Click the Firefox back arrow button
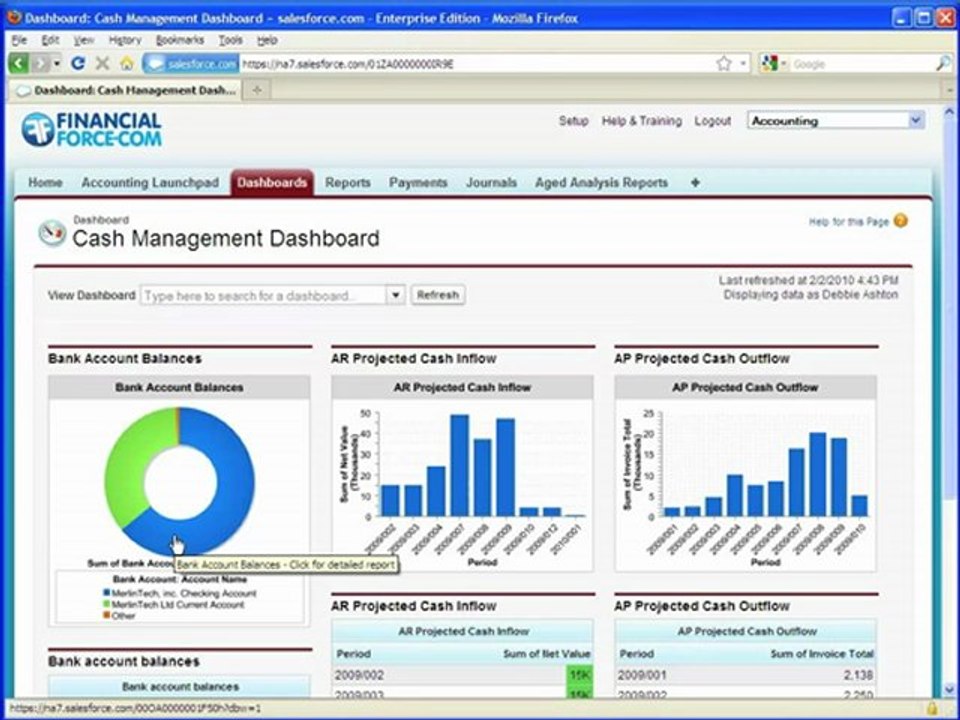 19,63
